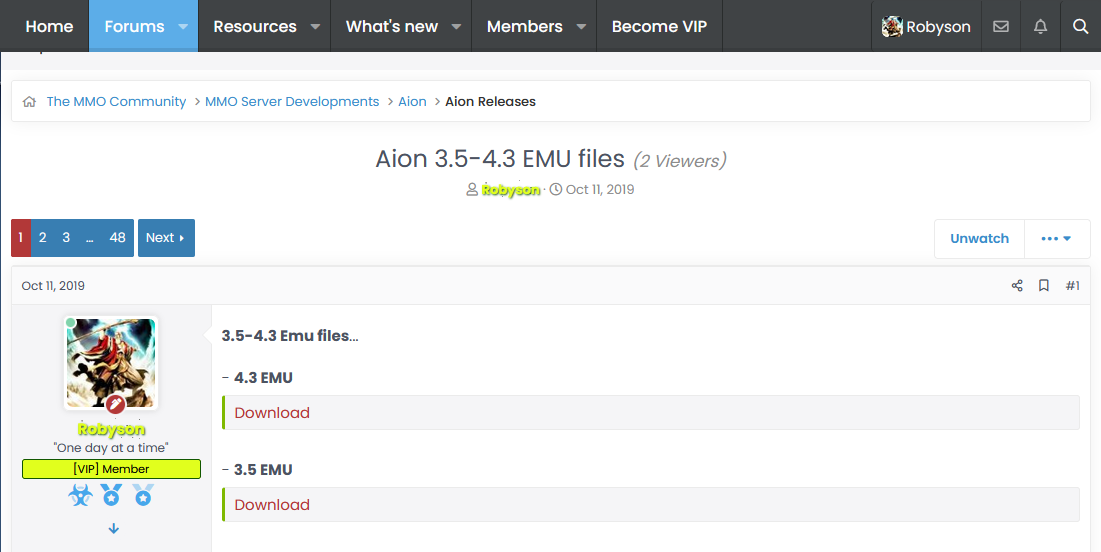Click The MMO Community breadcrumb
The width and height of the screenshot is (1101, 552).
click(117, 102)
